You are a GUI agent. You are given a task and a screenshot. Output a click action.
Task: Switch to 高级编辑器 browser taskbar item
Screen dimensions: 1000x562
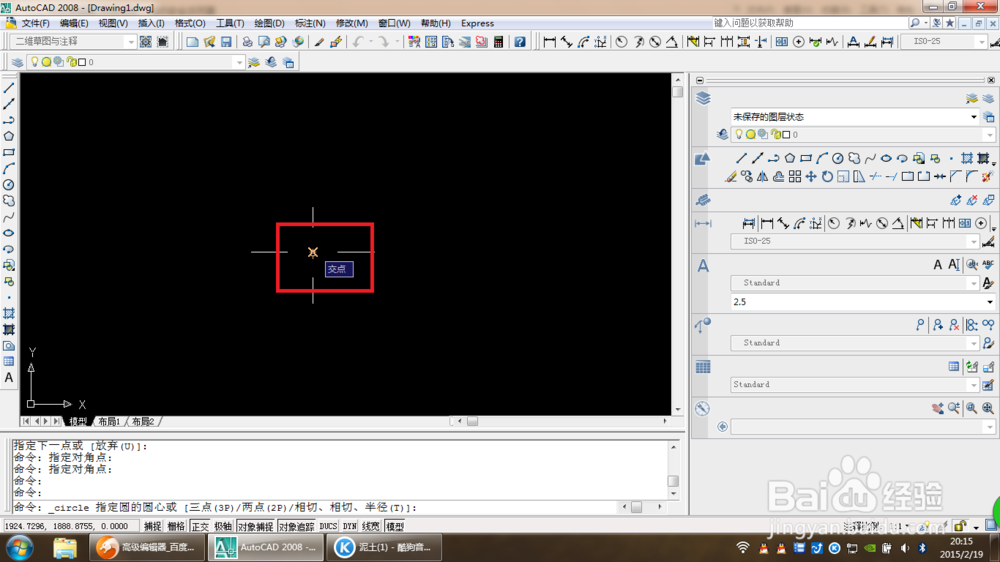(147, 547)
